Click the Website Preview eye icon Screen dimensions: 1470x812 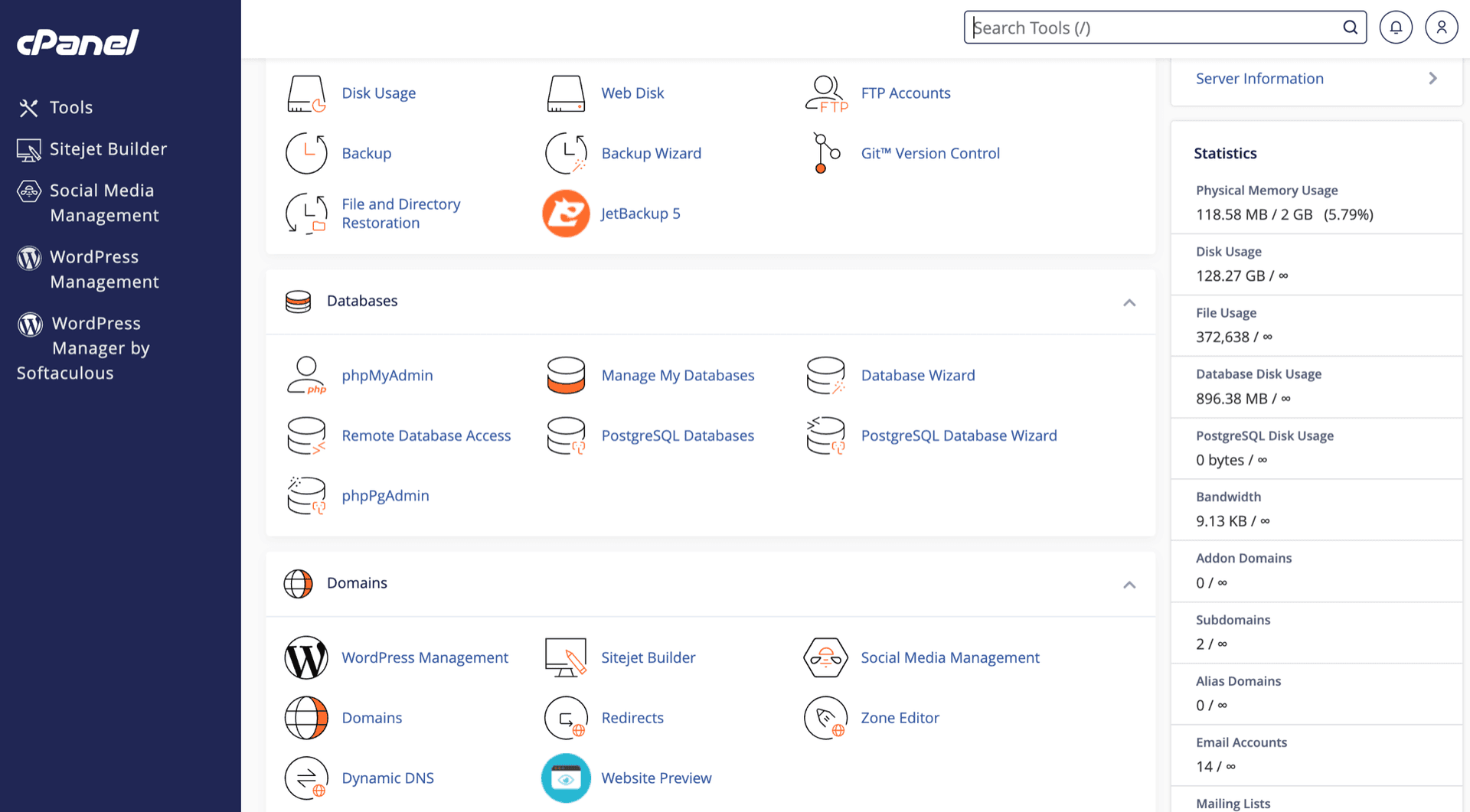[x=566, y=778]
